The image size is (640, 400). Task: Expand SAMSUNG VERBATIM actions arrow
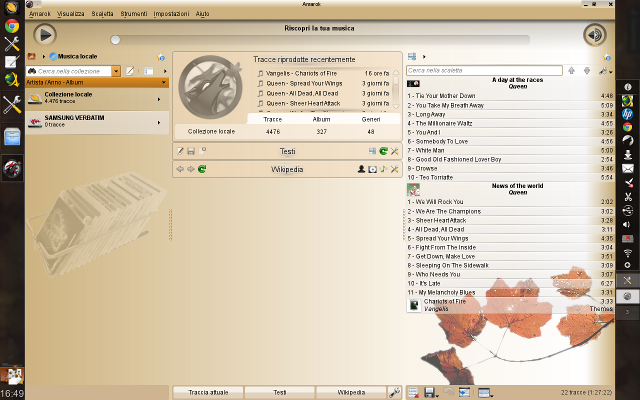pos(159,122)
